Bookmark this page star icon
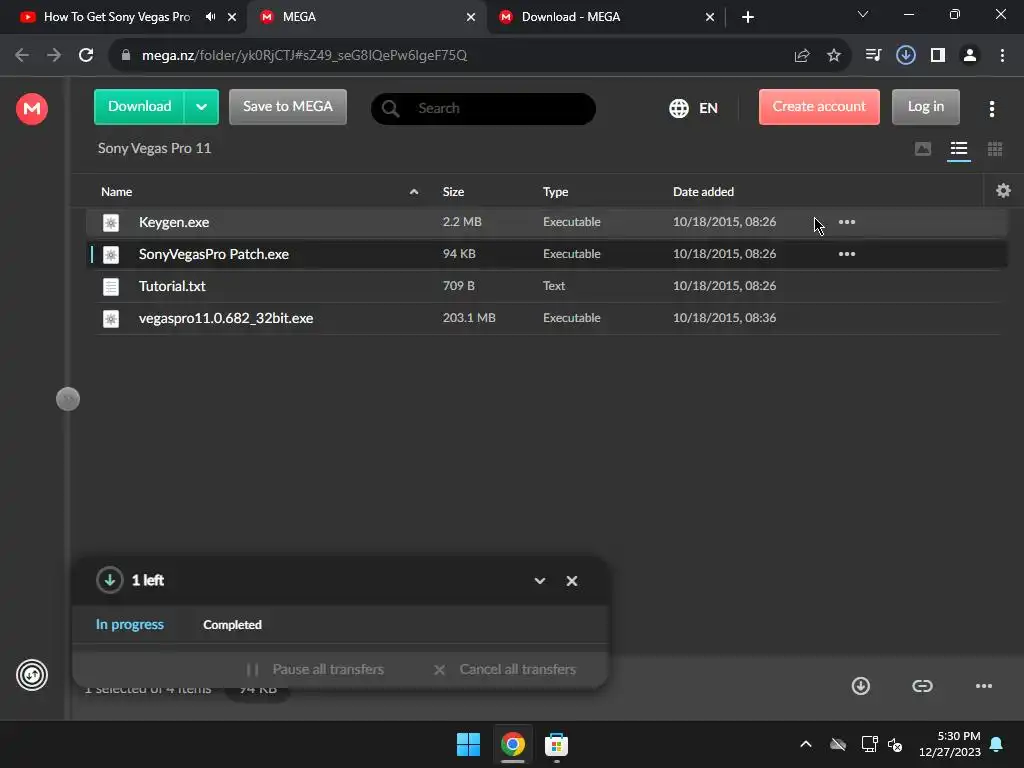Image resolution: width=1024 pixels, height=768 pixels. click(833, 56)
